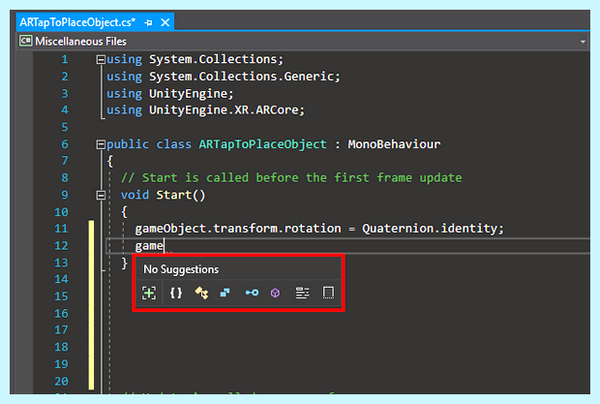Viewport: 600px width, 404px height.
Task: Close the ARTapToPlaceObject.cs tab
Action: point(165,23)
